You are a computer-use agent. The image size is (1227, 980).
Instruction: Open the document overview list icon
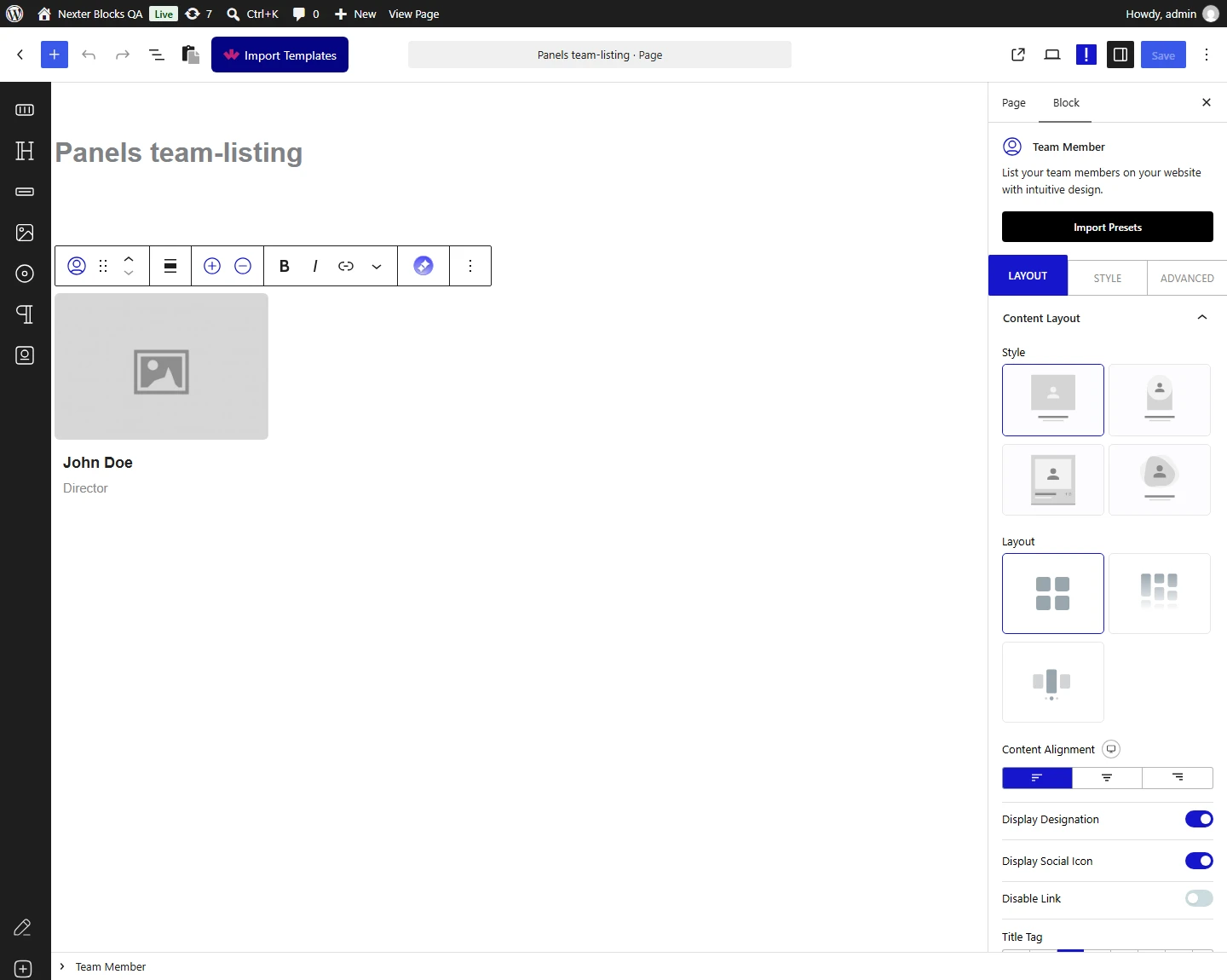pos(157,55)
